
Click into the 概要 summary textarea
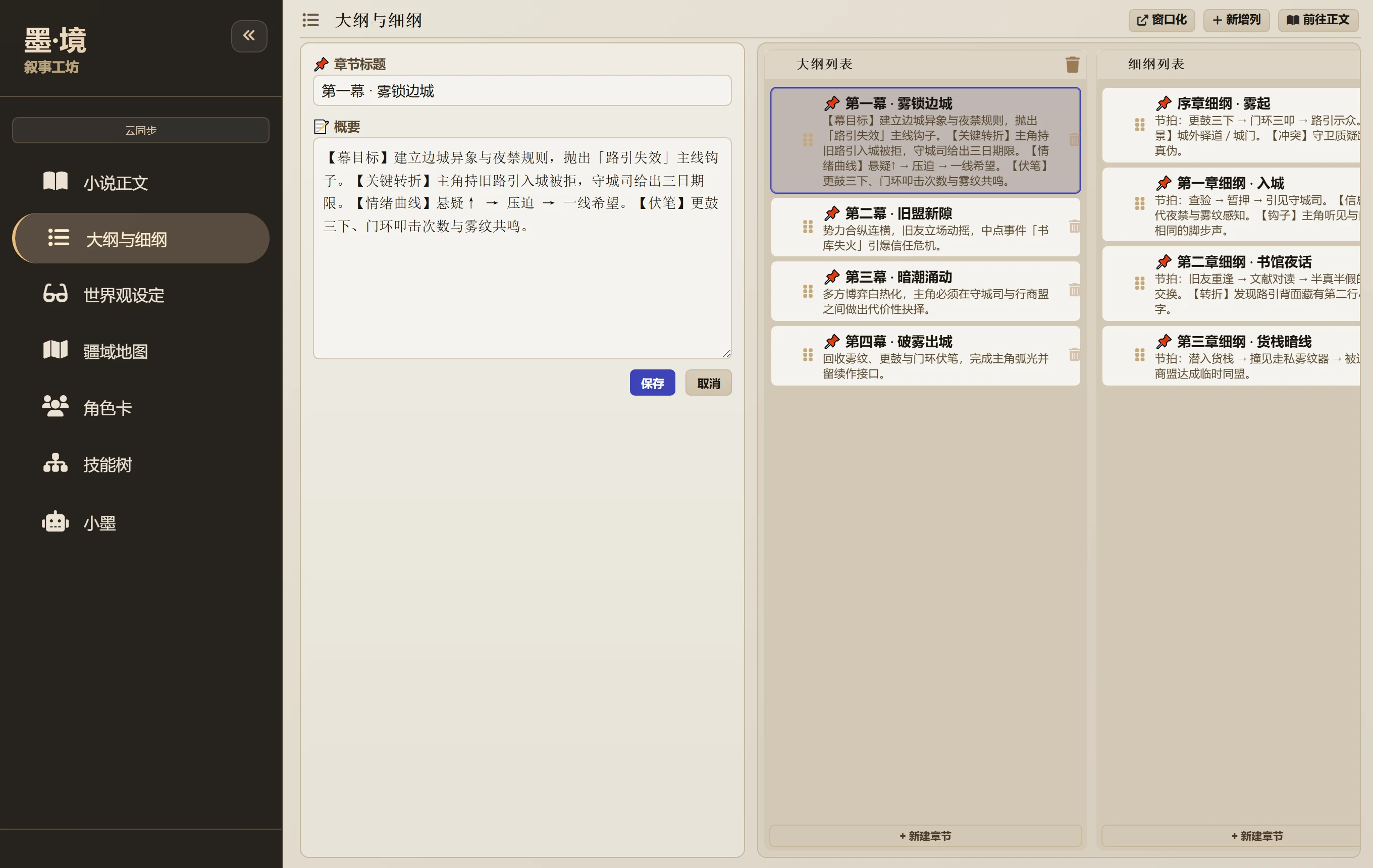(522, 248)
